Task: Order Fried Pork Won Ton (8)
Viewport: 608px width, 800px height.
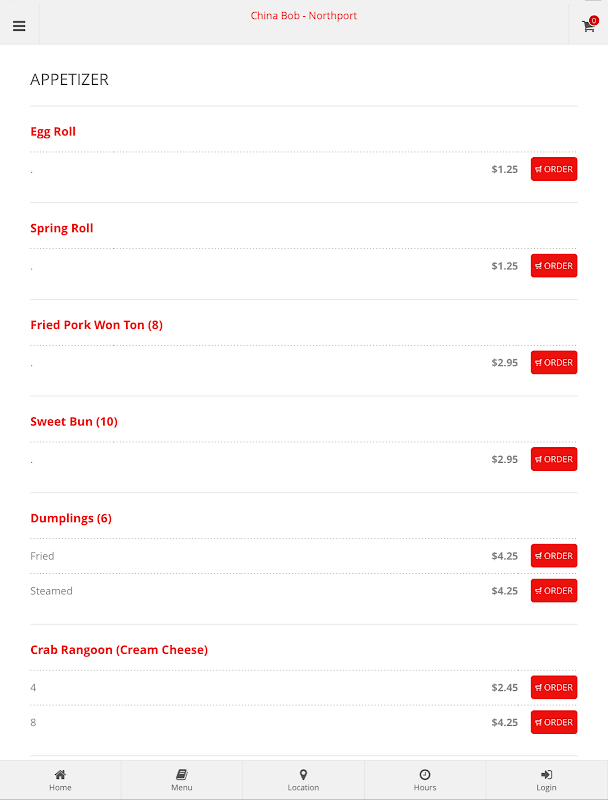Action: point(554,362)
